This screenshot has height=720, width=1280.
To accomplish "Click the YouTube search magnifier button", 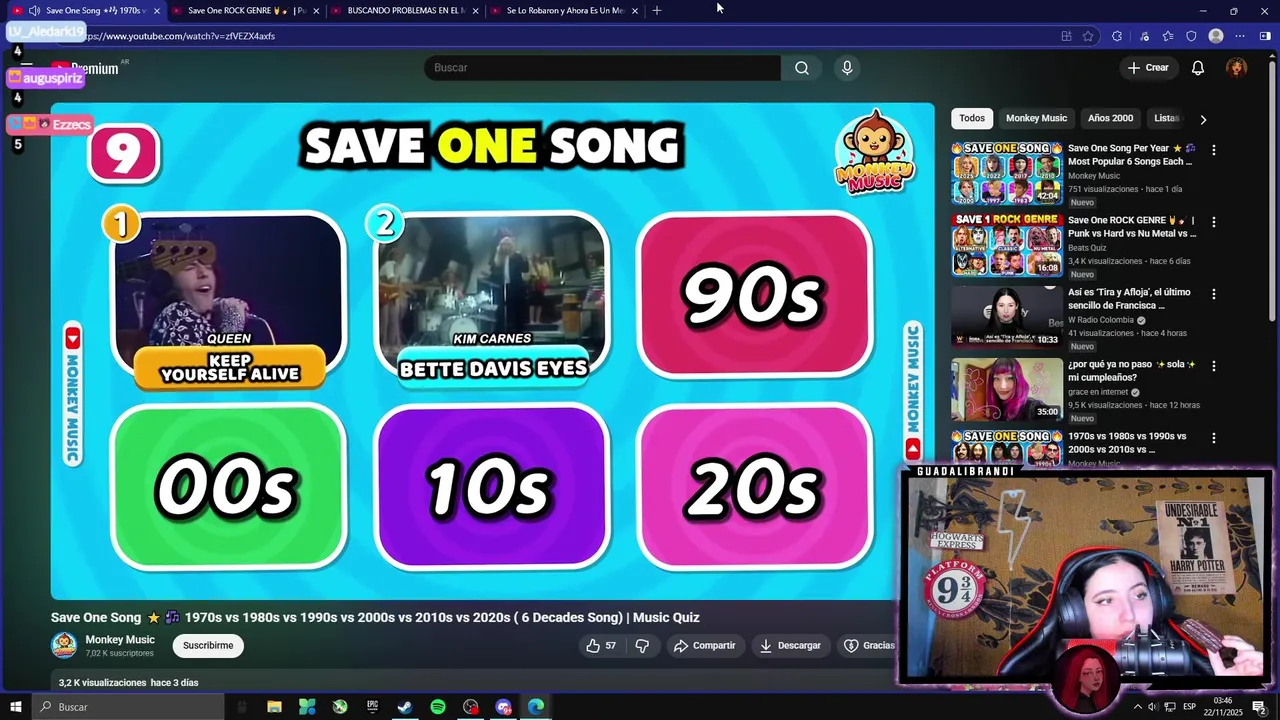I will (802, 68).
